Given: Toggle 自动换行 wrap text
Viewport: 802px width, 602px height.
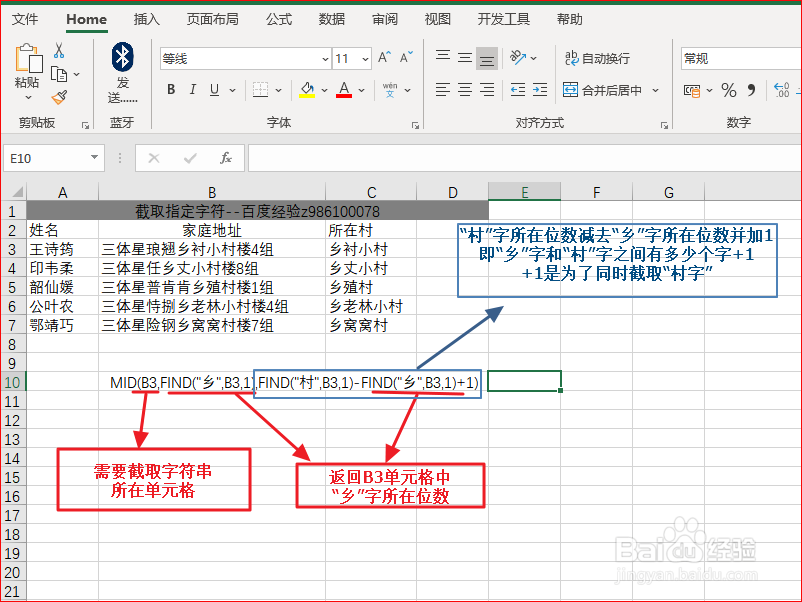Looking at the screenshot, I should [x=597, y=58].
